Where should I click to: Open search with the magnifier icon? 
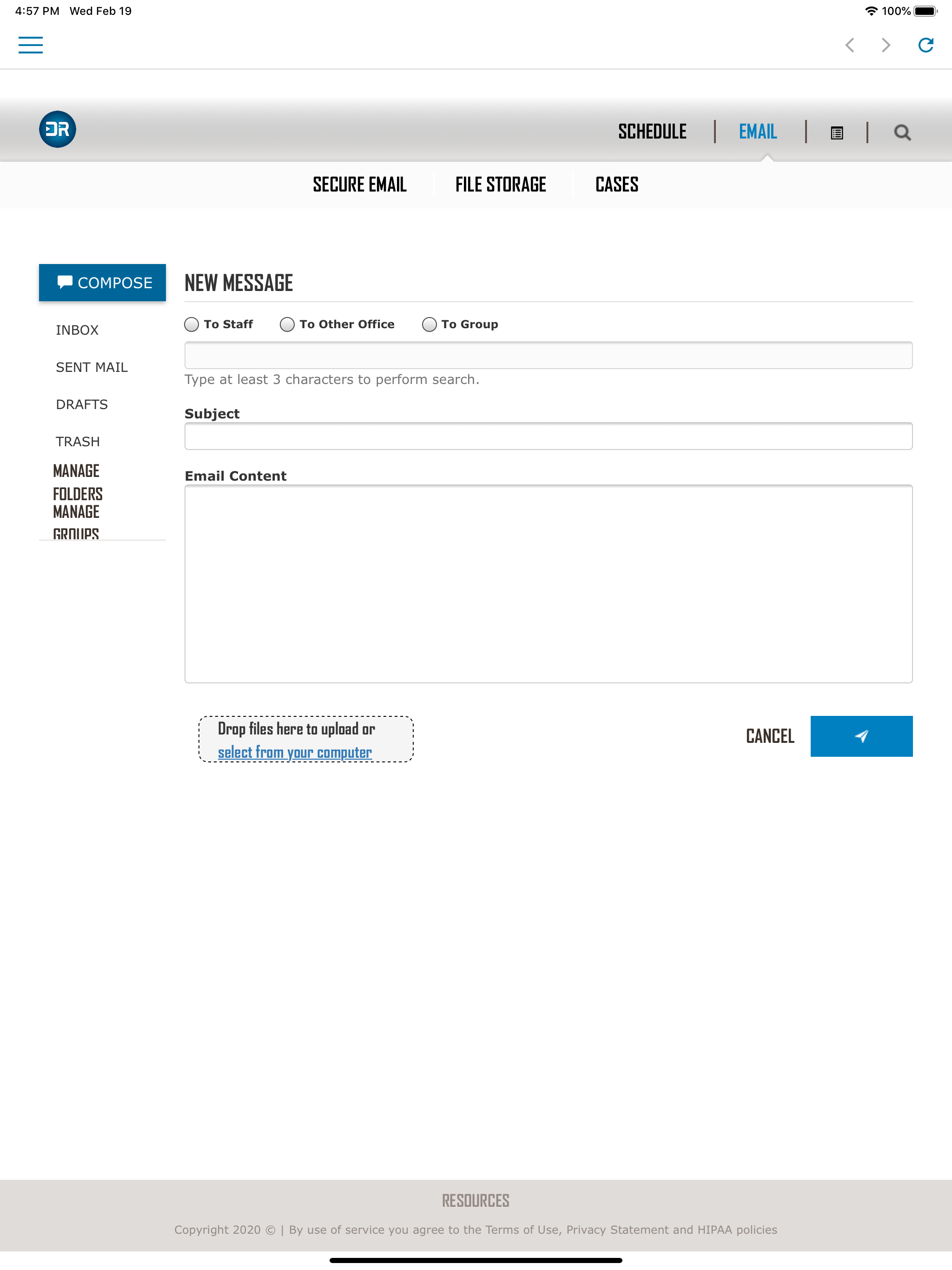[902, 132]
